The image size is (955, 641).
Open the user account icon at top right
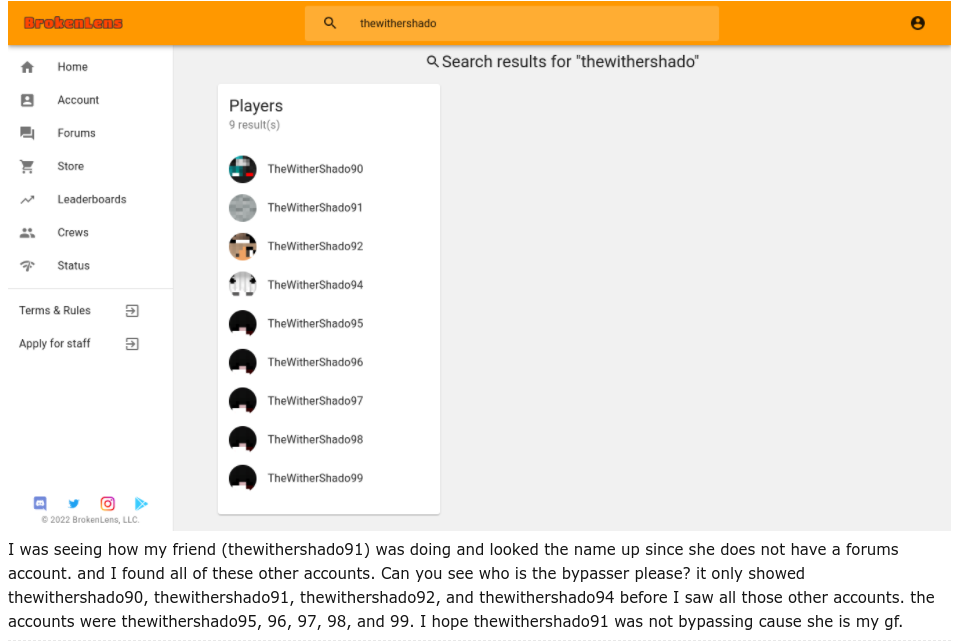click(917, 23)
